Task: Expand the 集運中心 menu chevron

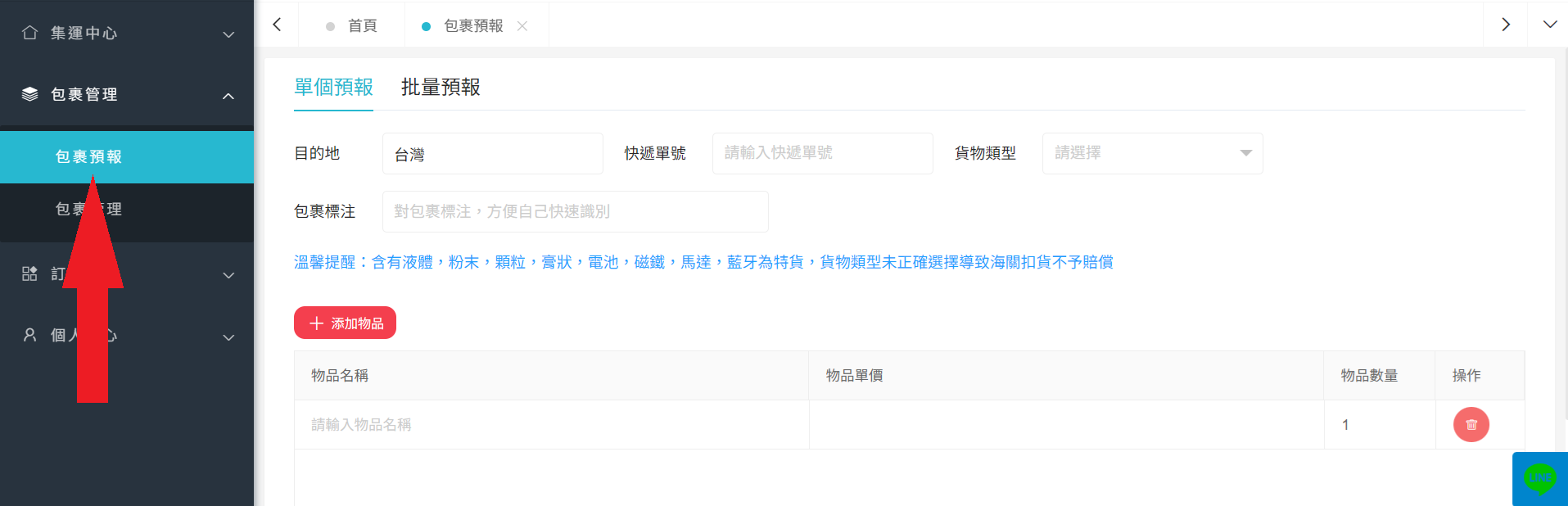Action: (228, 34)
